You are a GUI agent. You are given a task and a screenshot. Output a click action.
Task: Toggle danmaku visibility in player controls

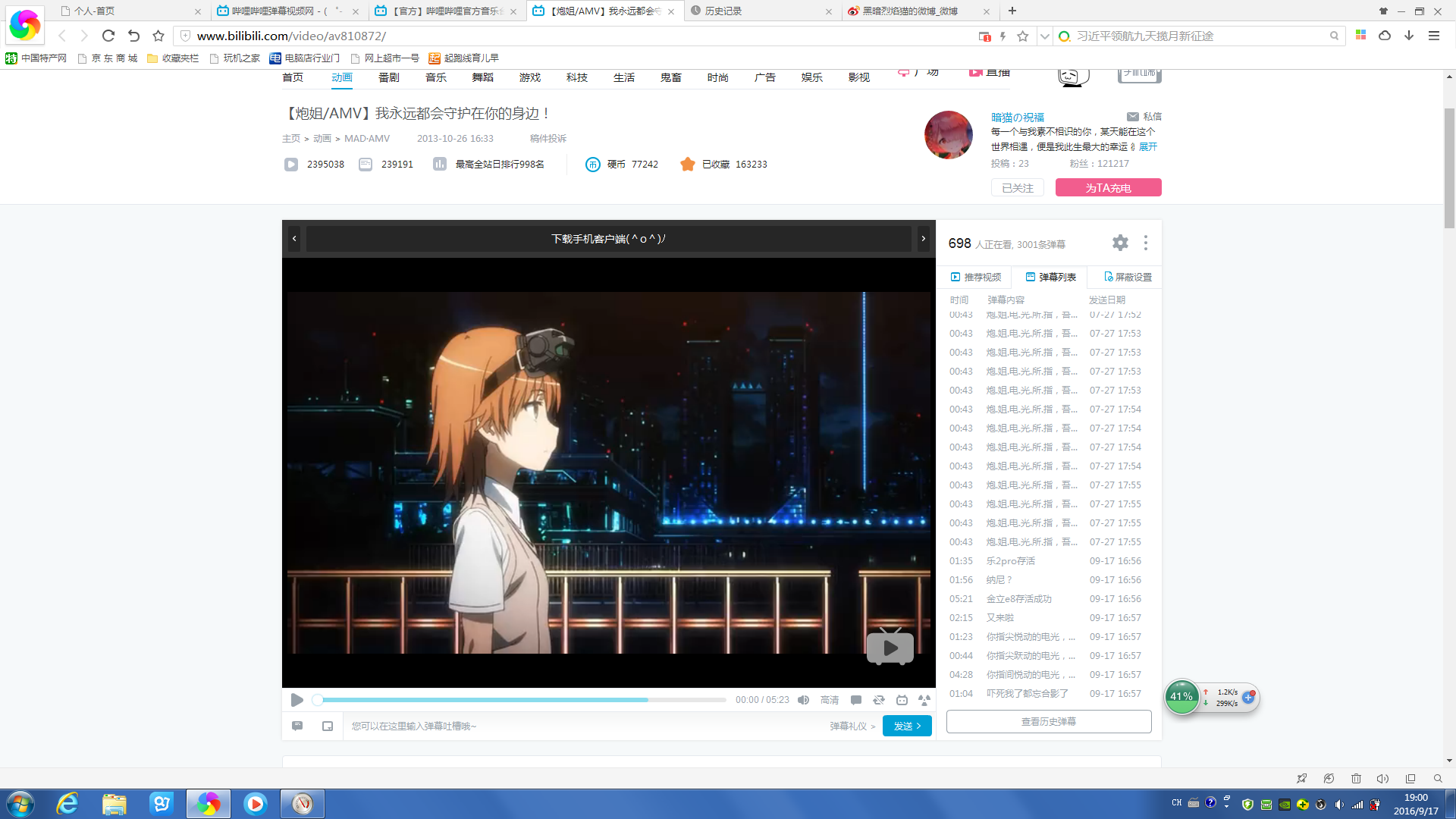point(856,699)
